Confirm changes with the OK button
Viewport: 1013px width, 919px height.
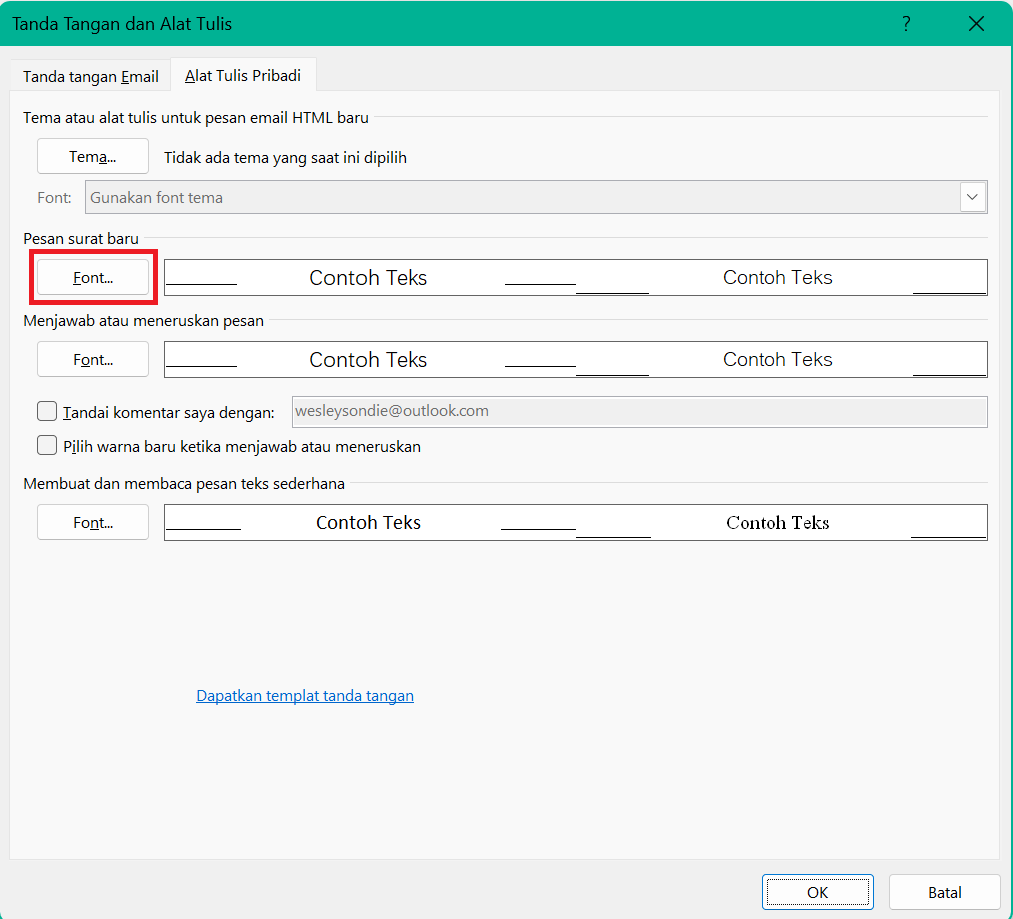tap(817, 892)
